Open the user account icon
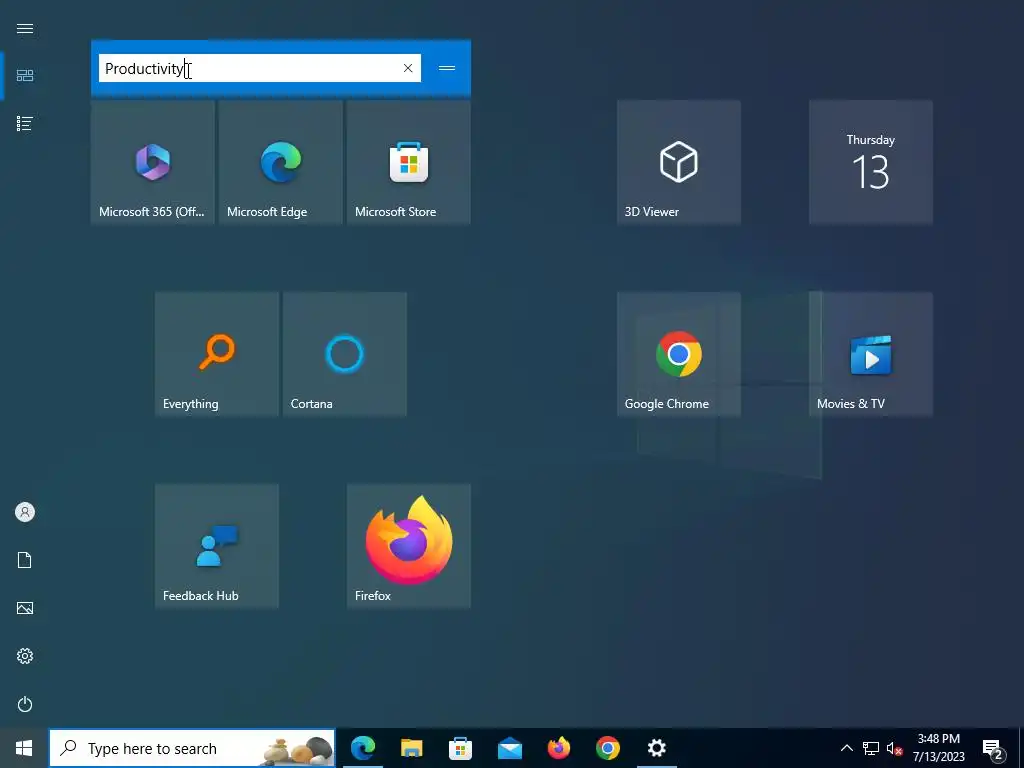1024x768 pixels. click(25, 512)
